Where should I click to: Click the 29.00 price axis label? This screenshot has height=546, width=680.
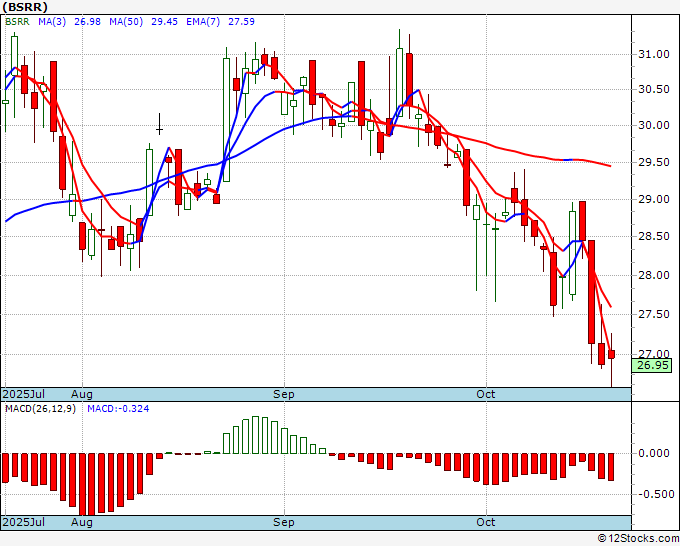(x=654, y=199)
